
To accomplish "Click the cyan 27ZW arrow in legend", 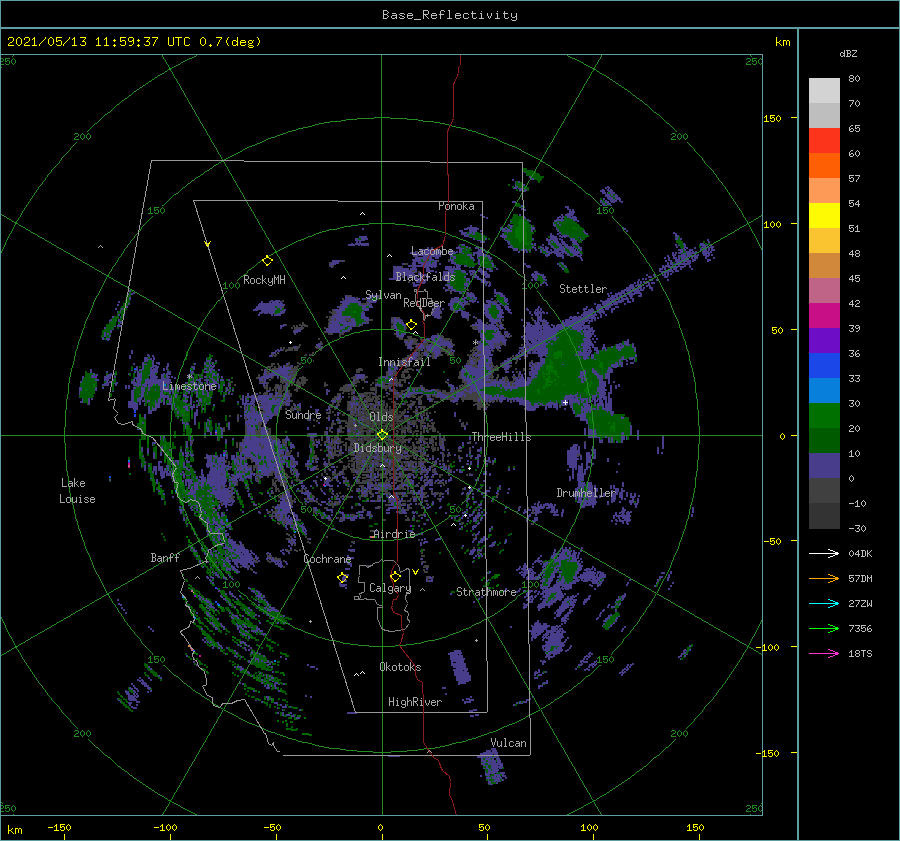I will [x=824, y=603].
